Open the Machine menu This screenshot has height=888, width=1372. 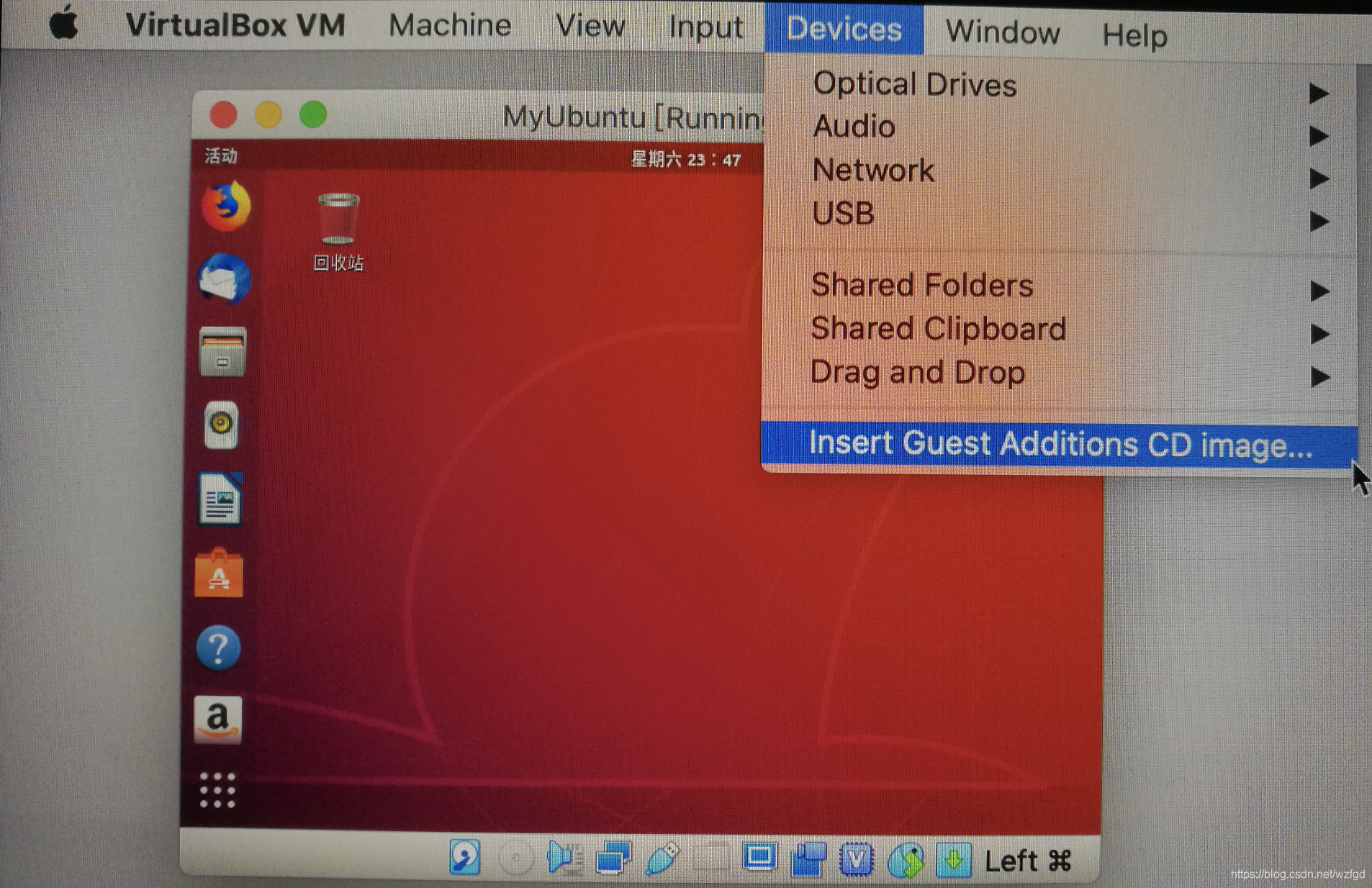(x=450, y=26)
